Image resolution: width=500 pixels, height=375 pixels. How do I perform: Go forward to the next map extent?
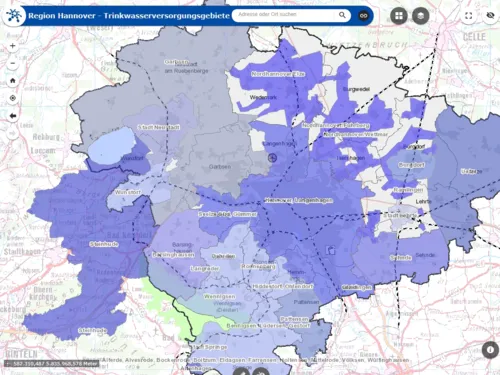pyautogui.click(x=13, y=134)
